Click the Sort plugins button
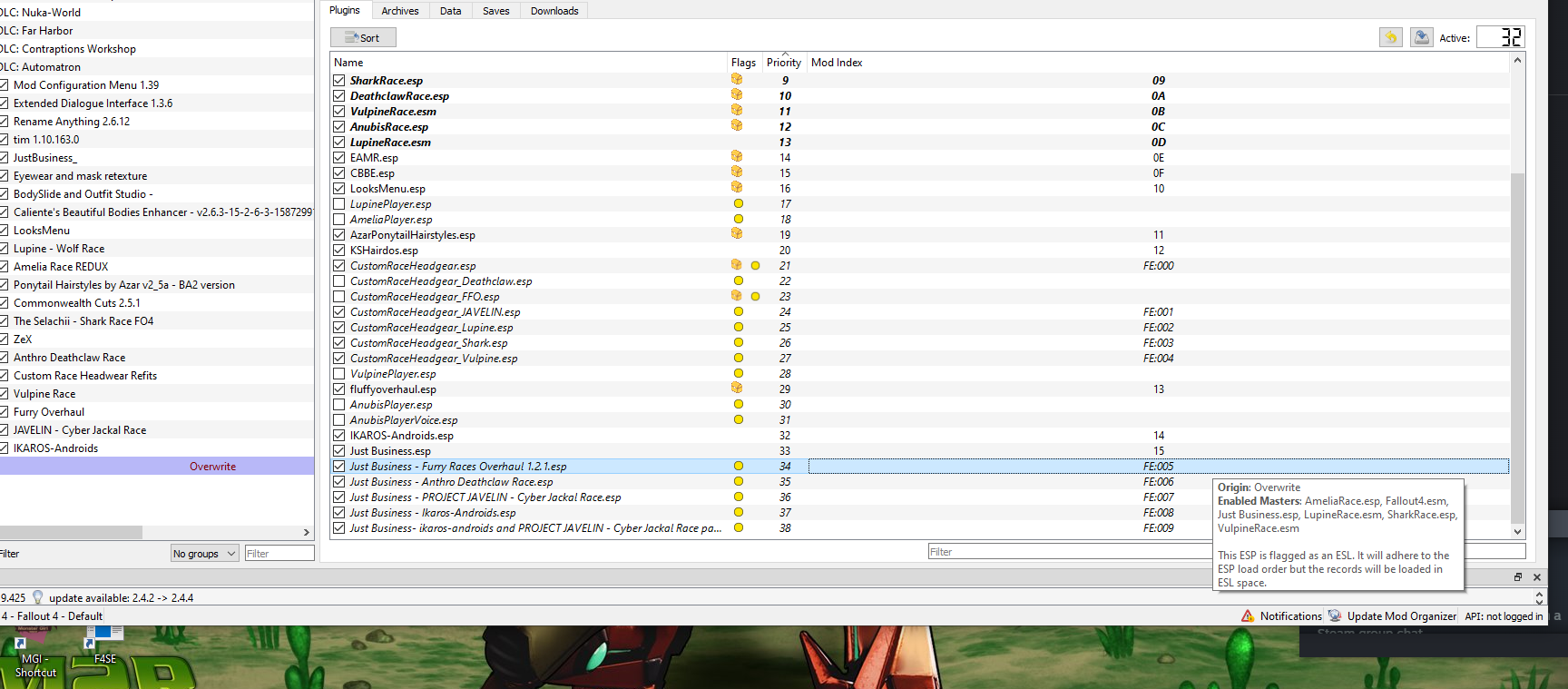1568x689 pixels. coord(363,37)
